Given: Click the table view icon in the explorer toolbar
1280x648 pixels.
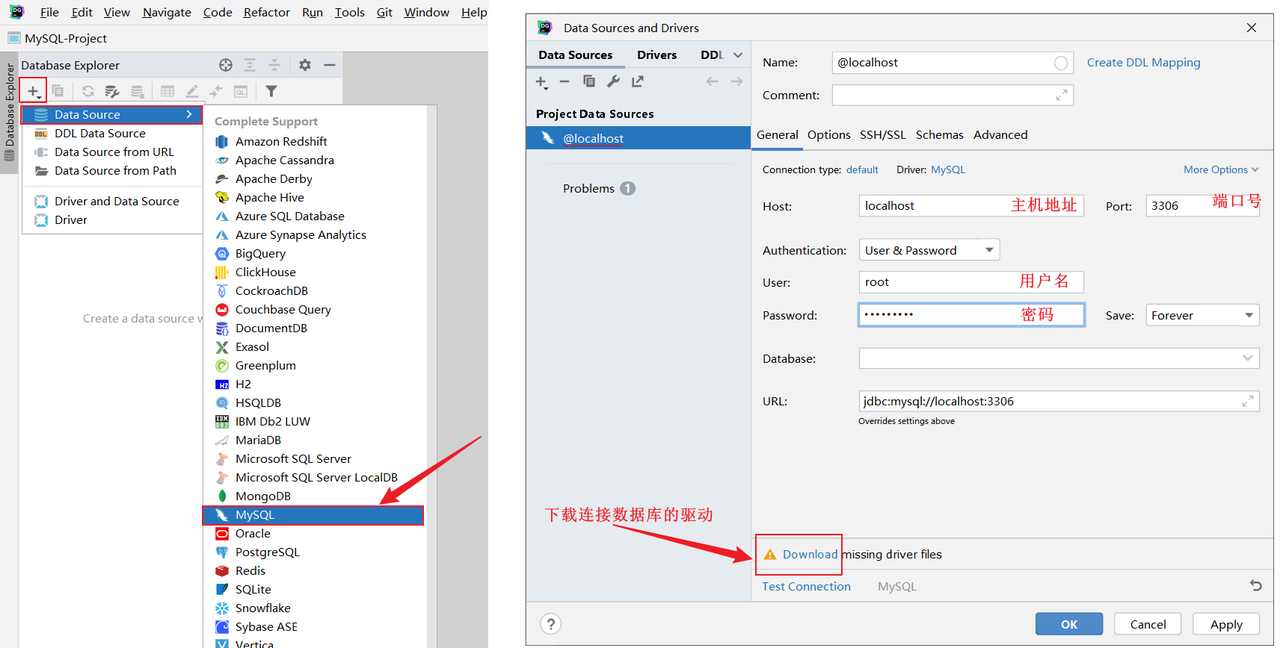Looking at the screenshot, I should 167,91.
